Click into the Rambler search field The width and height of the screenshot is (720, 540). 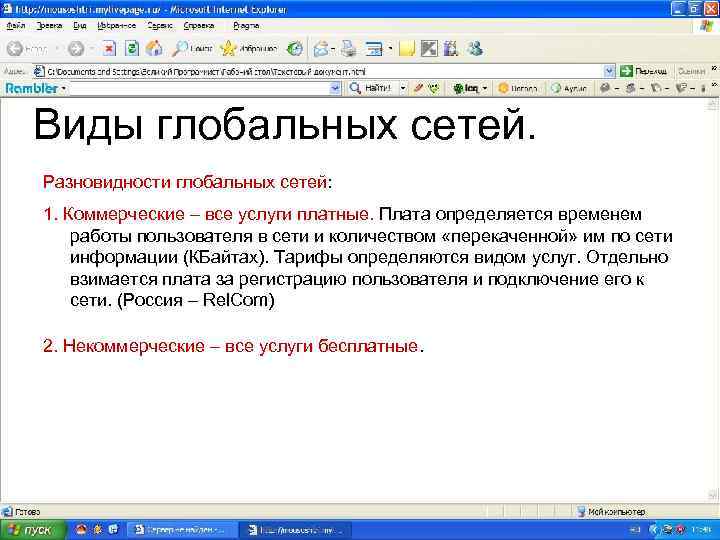pyautogui.click(x=199, y=88)
